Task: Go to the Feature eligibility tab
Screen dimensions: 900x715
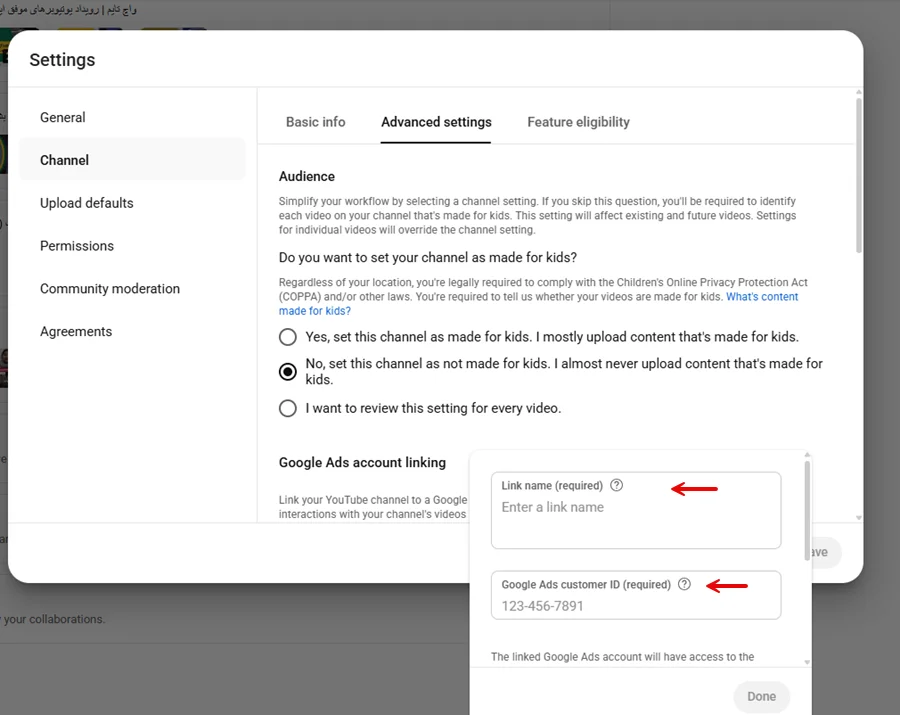Action: coord(578,122)
